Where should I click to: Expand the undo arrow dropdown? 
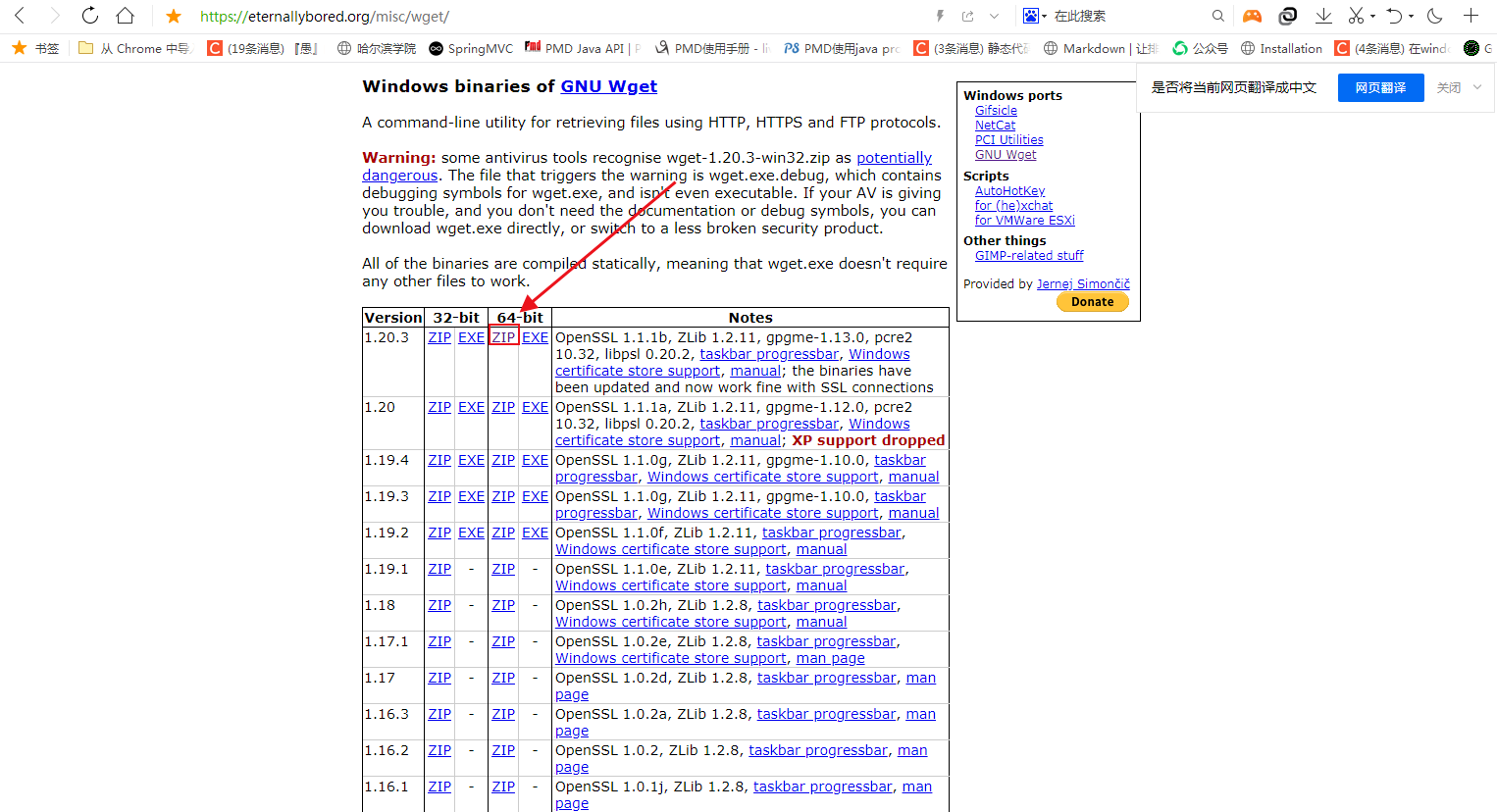pos(1411,16)
